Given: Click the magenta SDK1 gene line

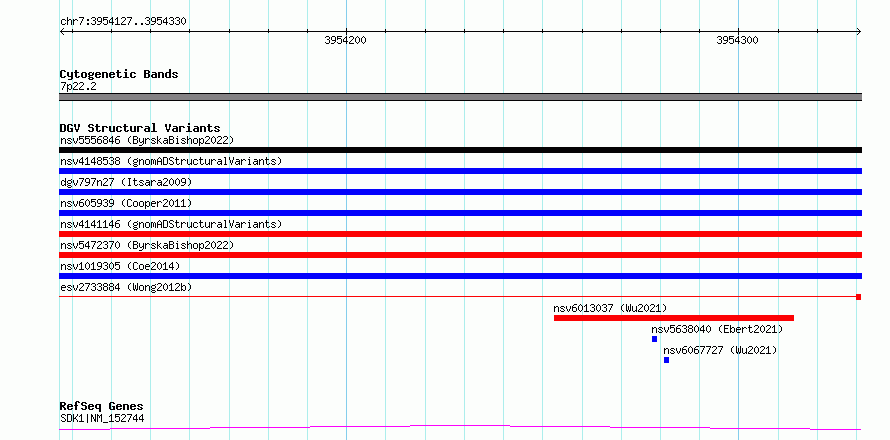Looking at the screenshot, I should tap(460, 428).
